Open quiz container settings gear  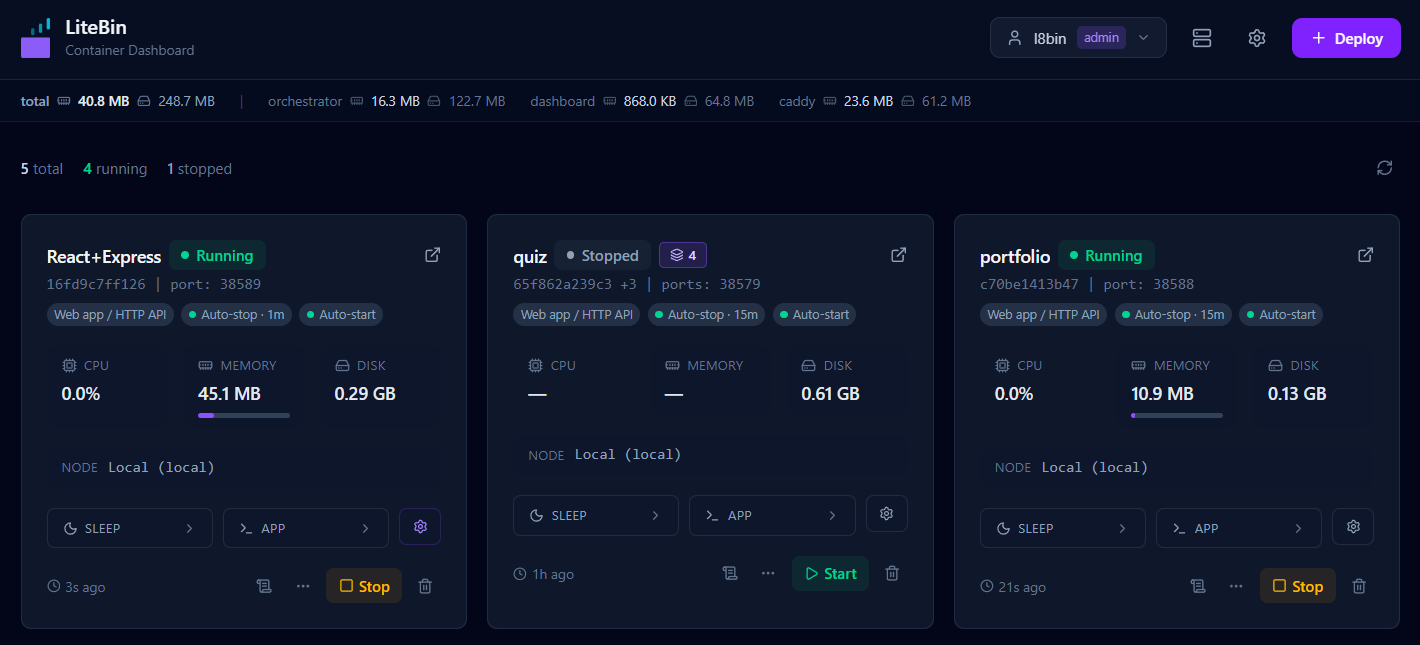886,514
